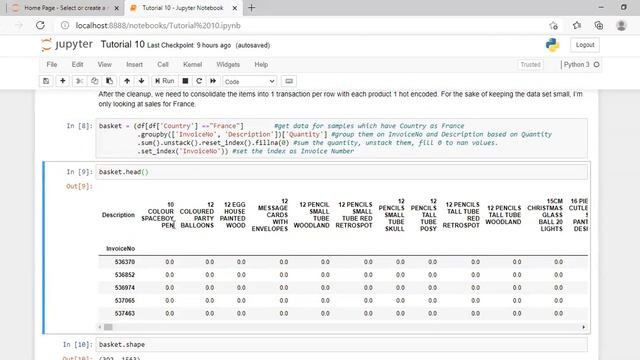Screen dimensions: 640x360
Task: Open the File menu
Action: point(52,64)
